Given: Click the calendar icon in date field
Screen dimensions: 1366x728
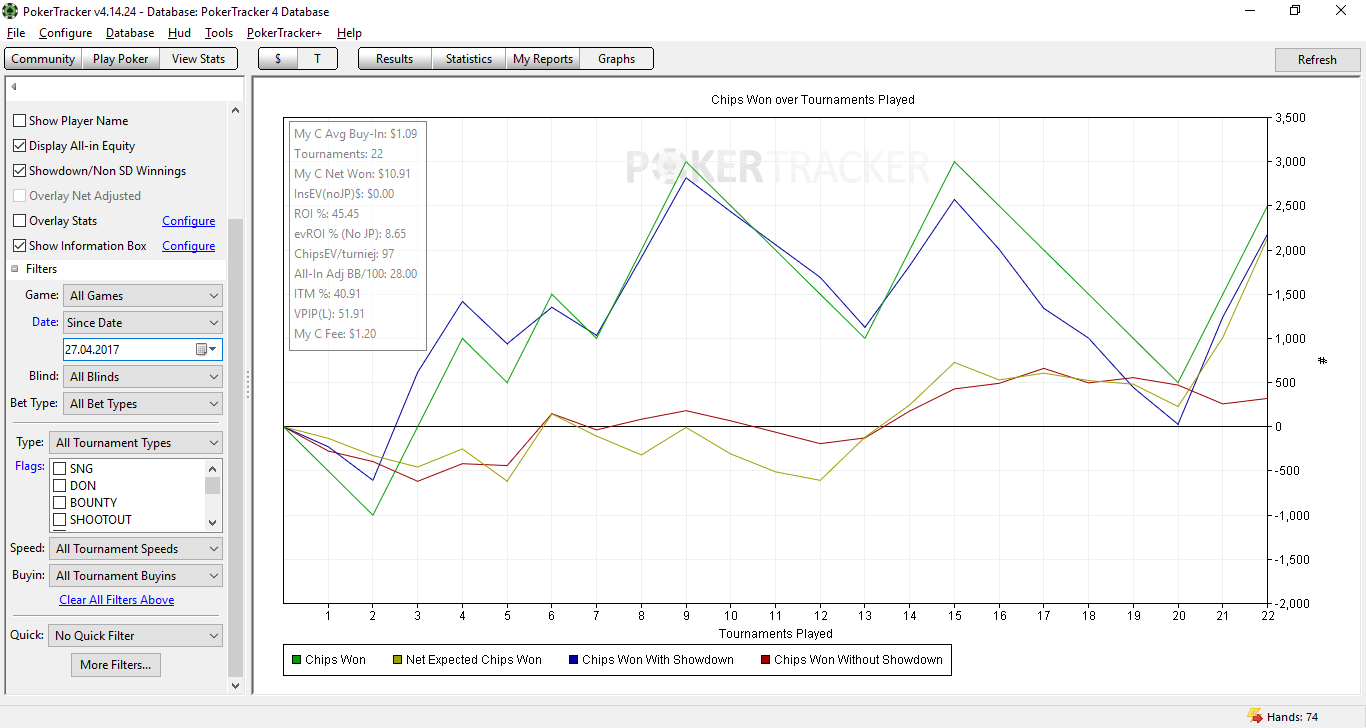Looking at the screenshot, I should 202,349.
